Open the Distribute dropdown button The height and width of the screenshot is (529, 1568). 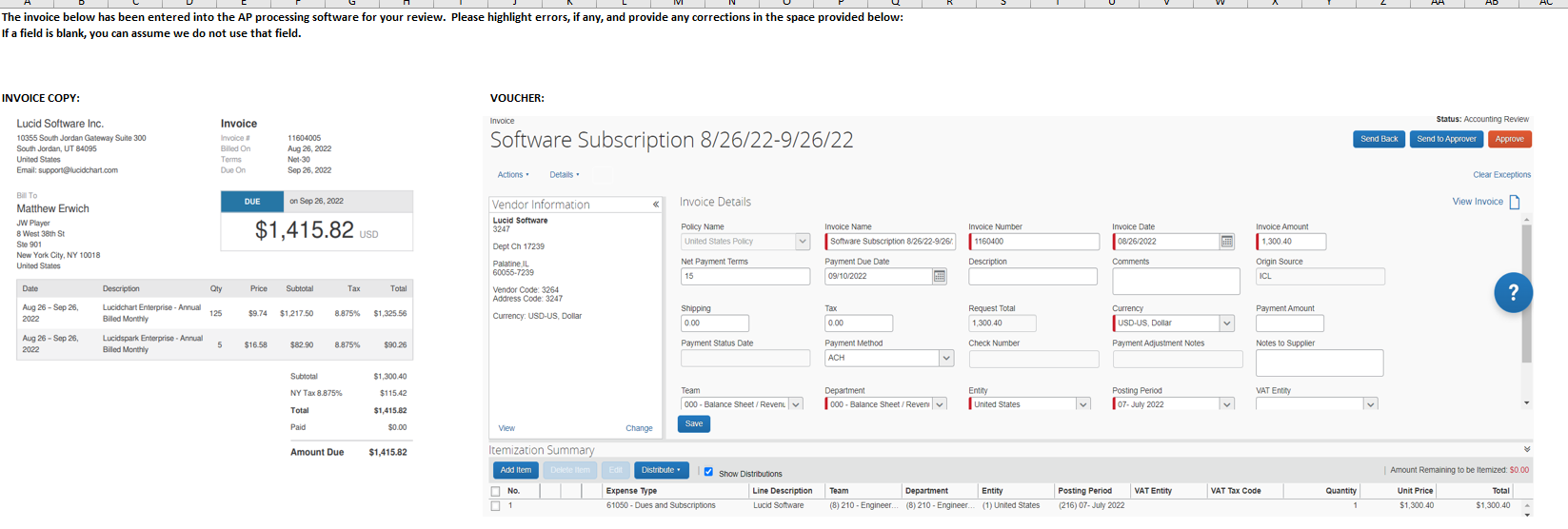coord(662,470)
